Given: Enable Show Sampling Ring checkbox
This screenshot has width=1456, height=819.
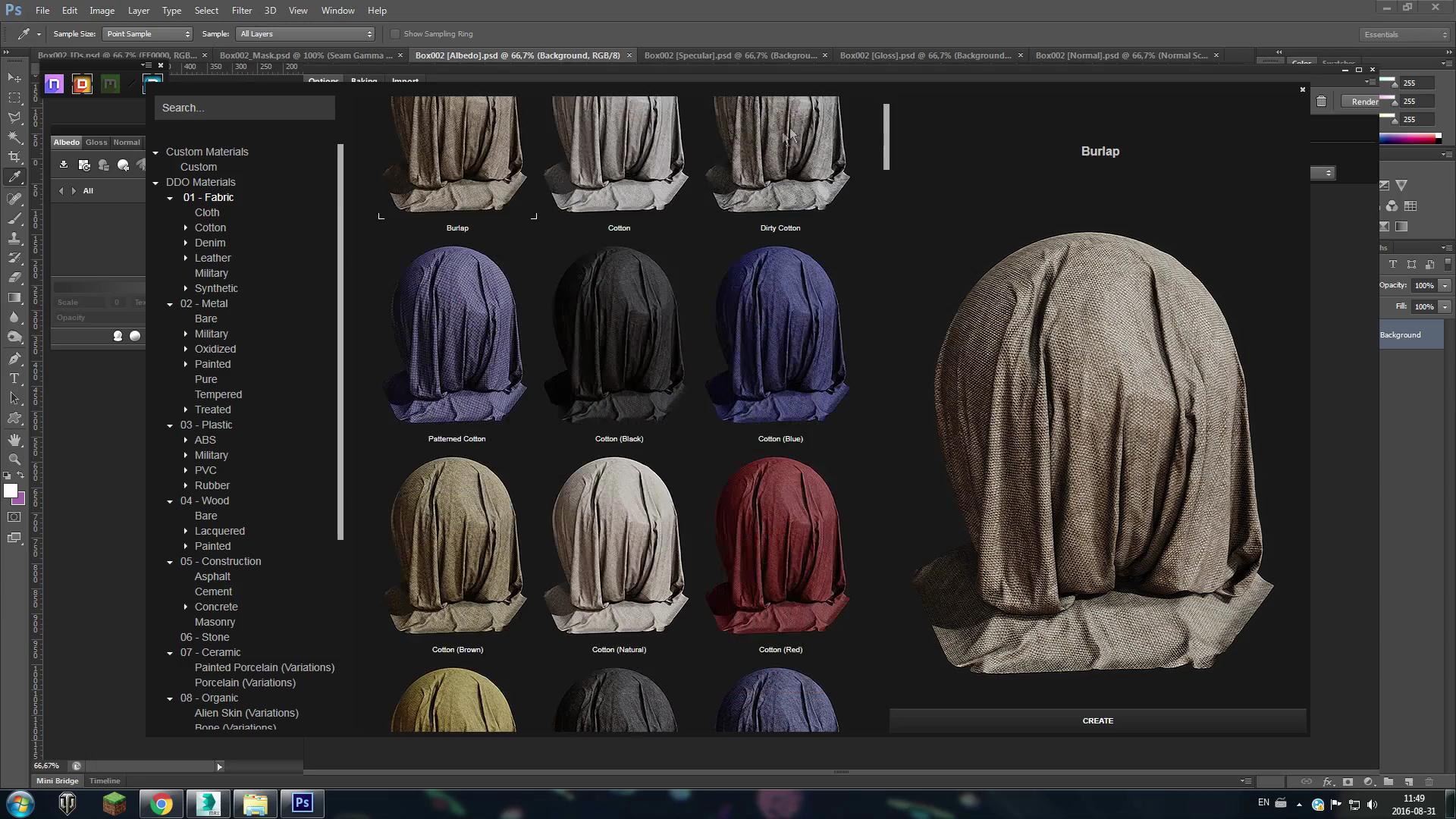Looking at the screenshot, I should coord(395,34).
